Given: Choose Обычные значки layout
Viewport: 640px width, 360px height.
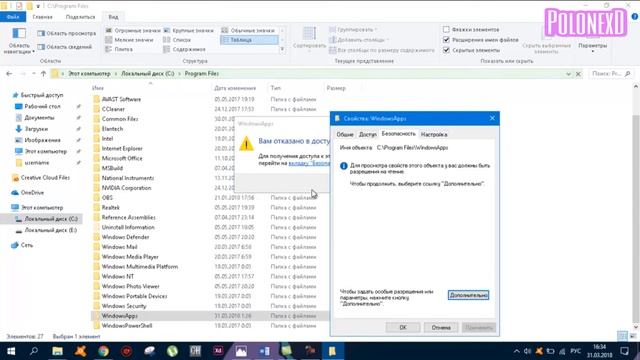Looking at the screenshot, I should coord(248,31).
